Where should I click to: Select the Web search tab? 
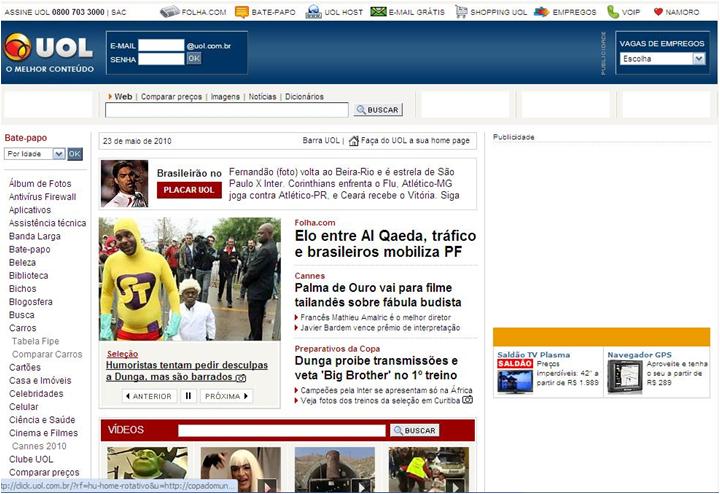click(123, 96)
